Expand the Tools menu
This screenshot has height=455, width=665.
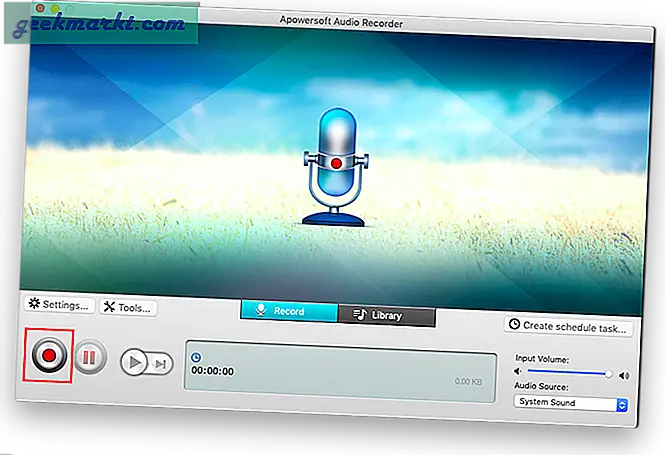coord(130,308)
